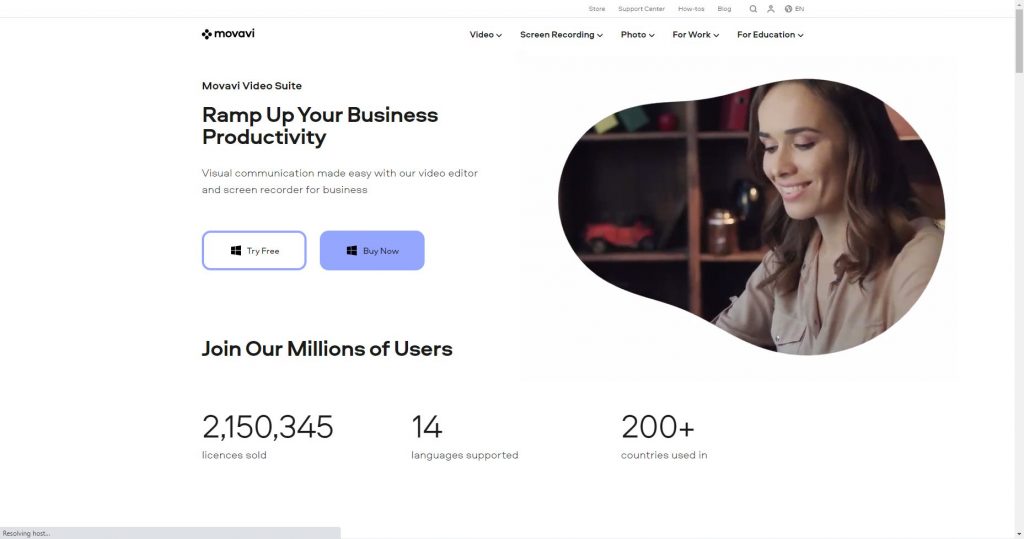This screenshot has height=539, width=1024.
Task: Open the Support Center link
Action: (641, 9)
